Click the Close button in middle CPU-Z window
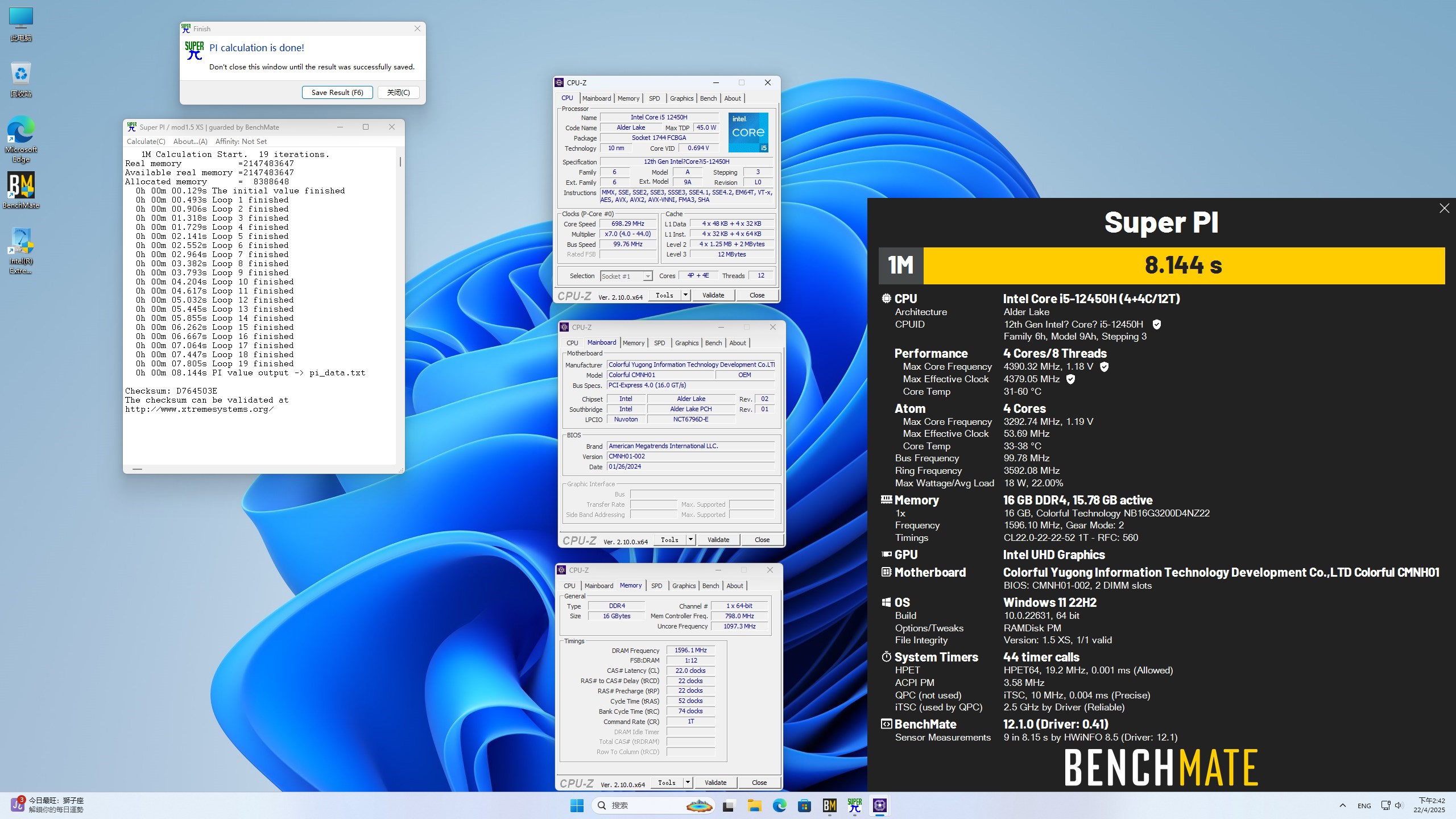This screenshot has height=819, width=1456. coord(762,540)
